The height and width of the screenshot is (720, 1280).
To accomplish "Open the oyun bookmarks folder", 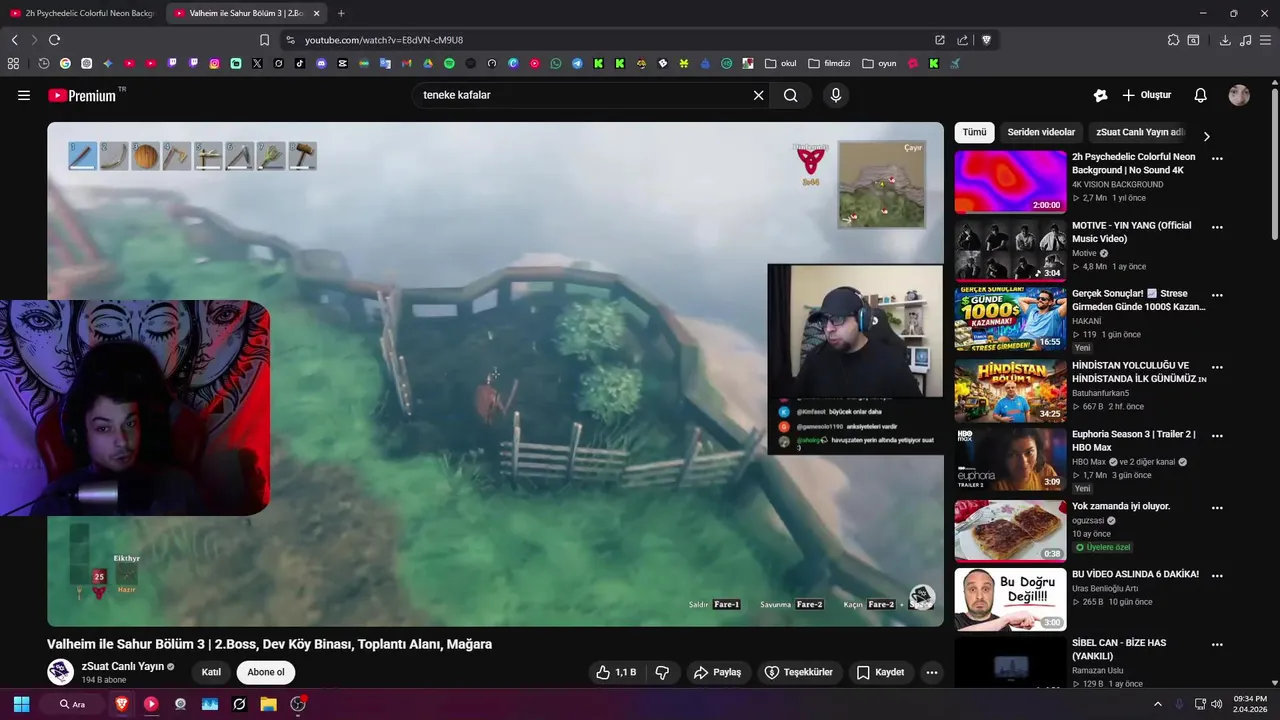I will (879, 63).
